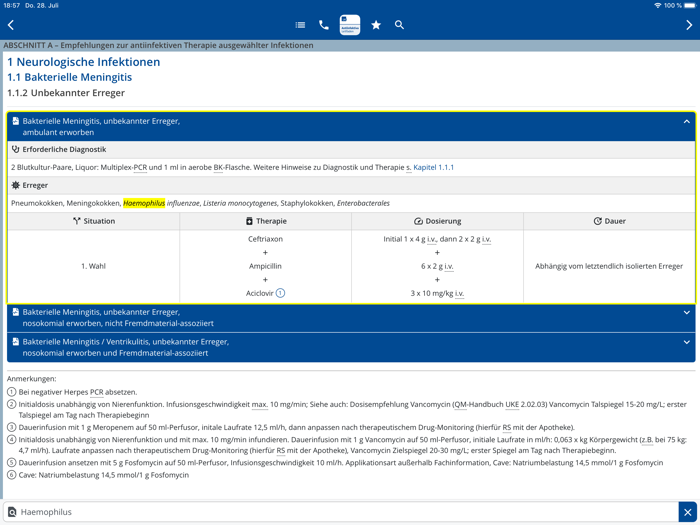Collapse the 'ambulant erworben' section

coord(686,122)
